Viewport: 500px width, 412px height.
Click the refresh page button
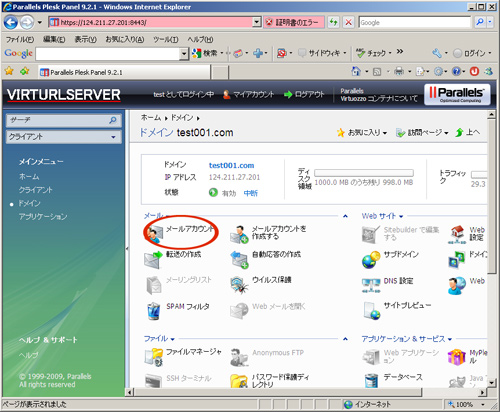[x=333, y=23]
